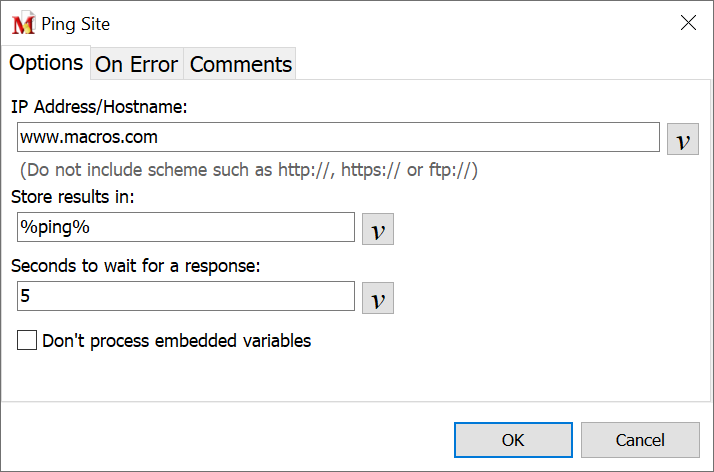Switch to the Options tab
This screenshot has width=714, height=472.
[46, 63]
